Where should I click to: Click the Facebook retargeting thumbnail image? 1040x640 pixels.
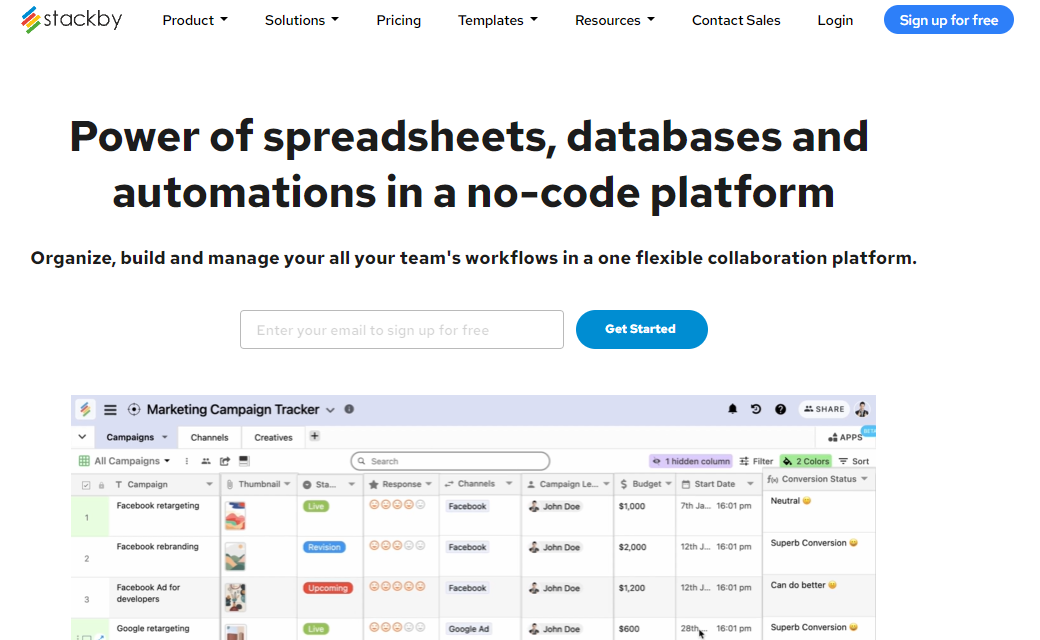point(235,515)
